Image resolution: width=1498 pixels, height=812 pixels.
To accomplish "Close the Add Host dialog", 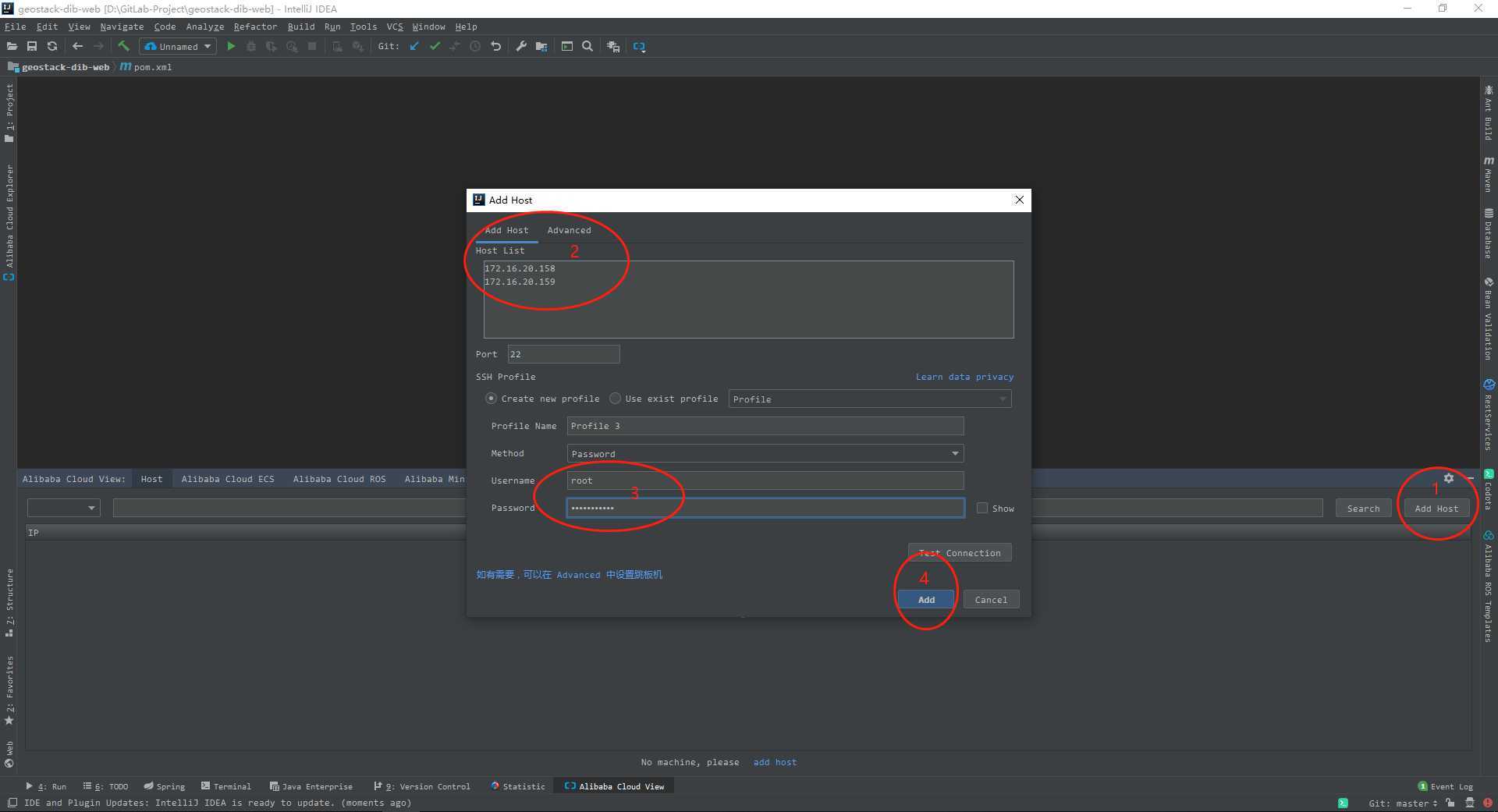I will point(1019,200).
